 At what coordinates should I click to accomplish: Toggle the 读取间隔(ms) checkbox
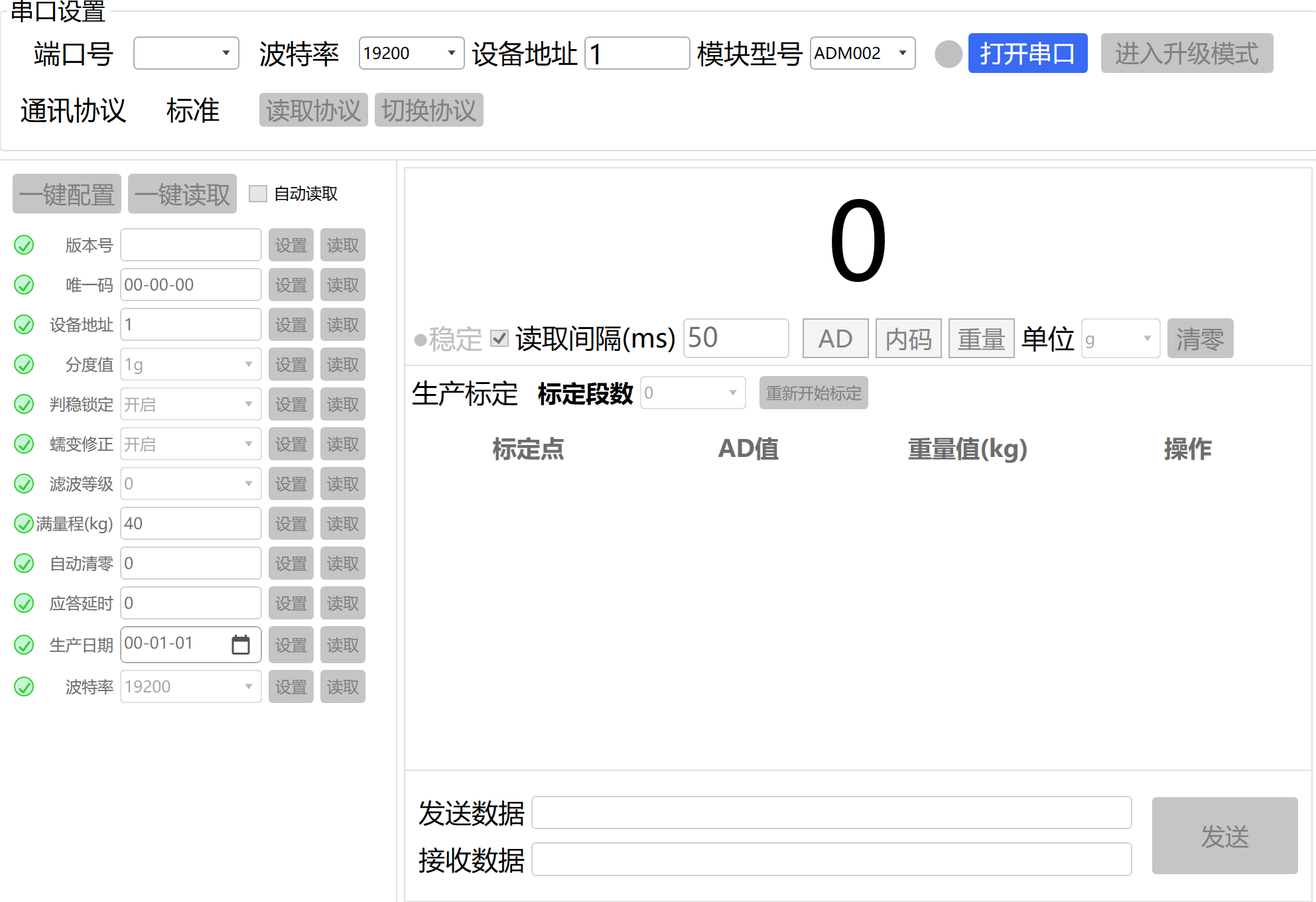(499, 339)
